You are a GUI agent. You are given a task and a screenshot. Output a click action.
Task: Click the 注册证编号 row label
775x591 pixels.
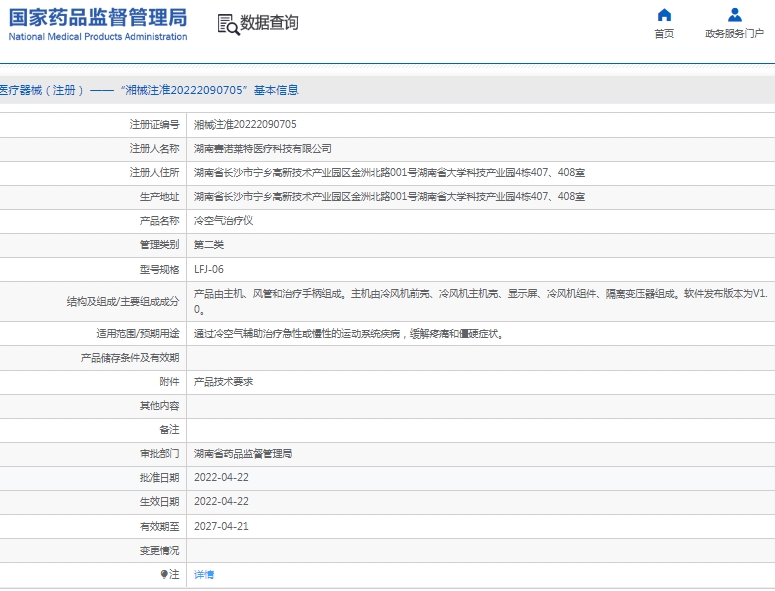[x=154, y=125]
